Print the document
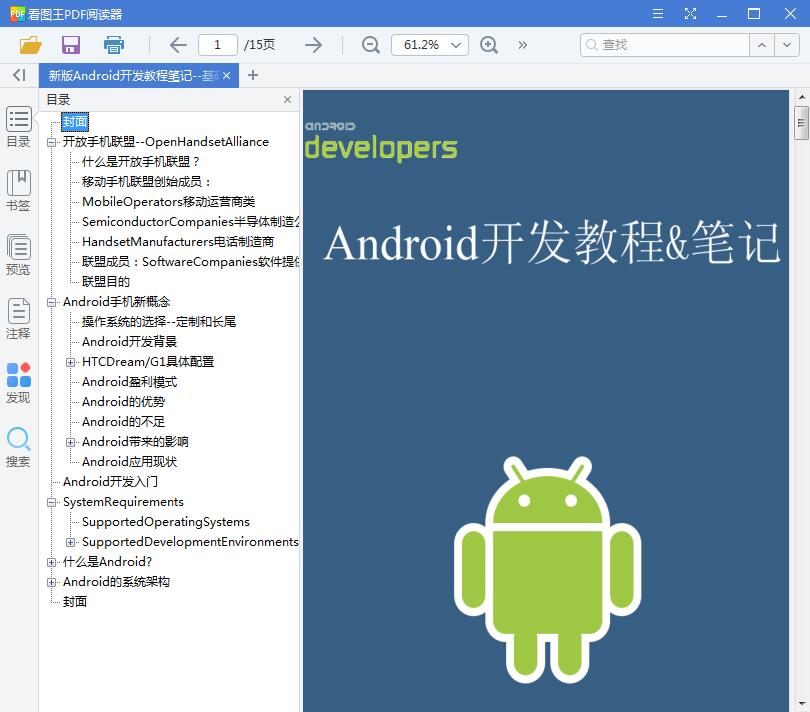The height and width of the screenshot is (712, 810). tap(114, 44)
